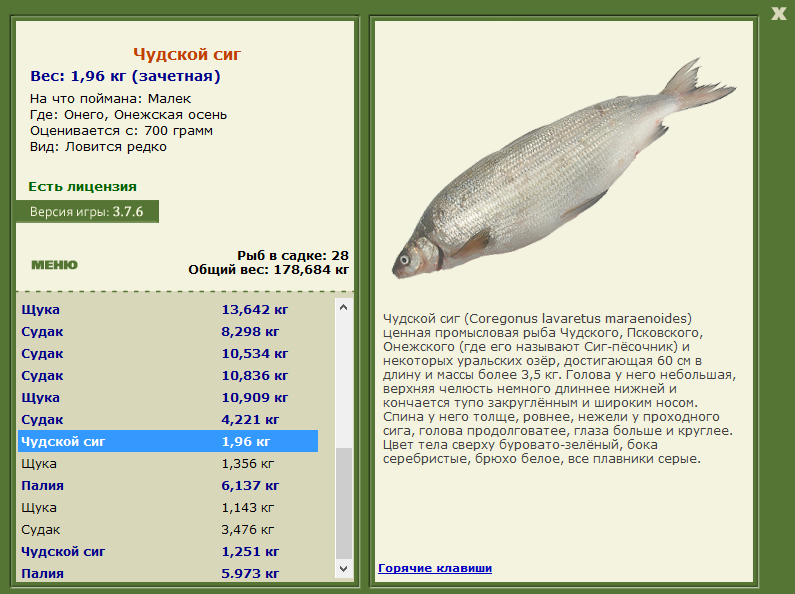Select Судак 10,534 кг row

[168, 353]
